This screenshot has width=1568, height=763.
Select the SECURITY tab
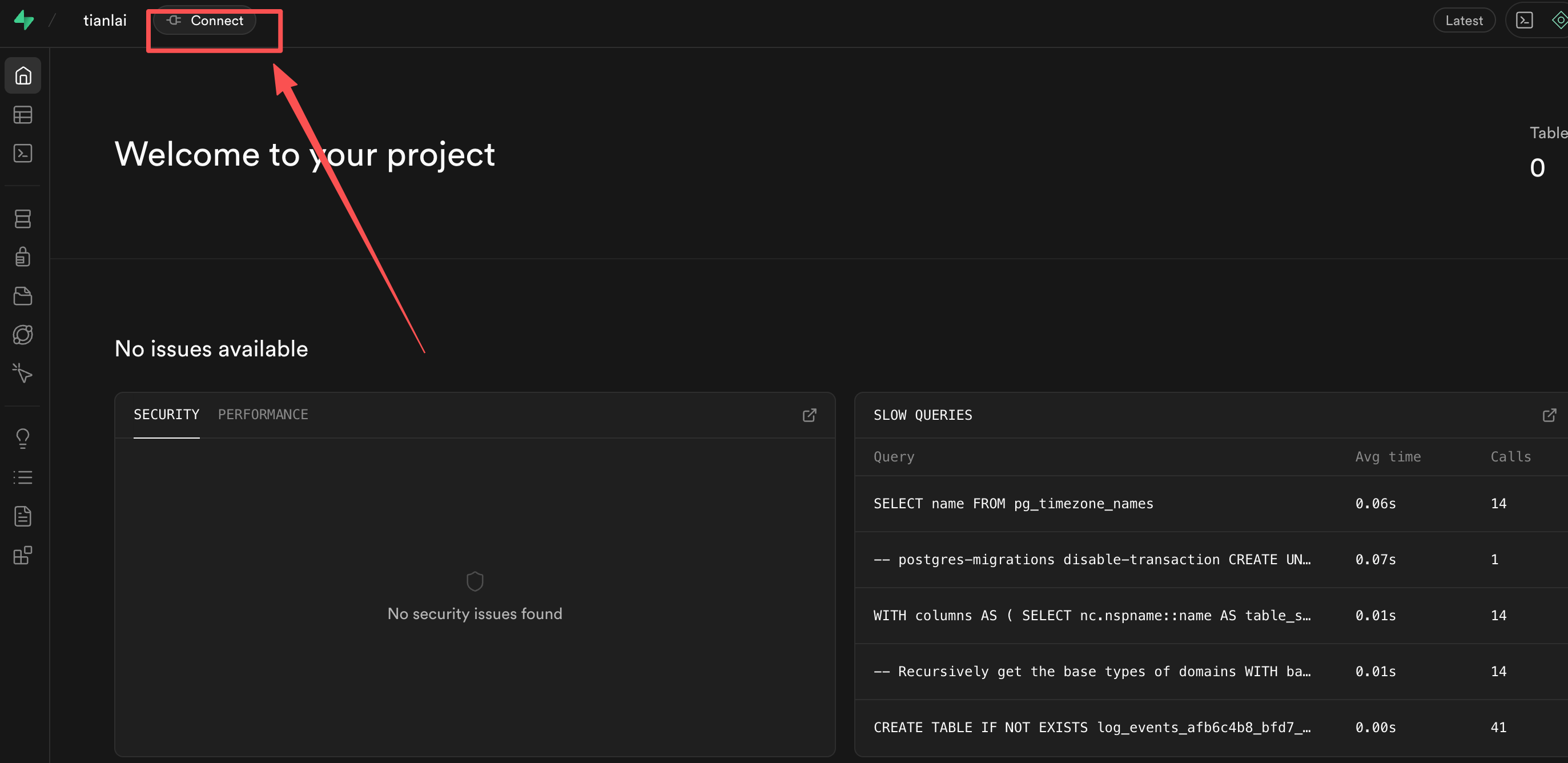tap(166, 415)
